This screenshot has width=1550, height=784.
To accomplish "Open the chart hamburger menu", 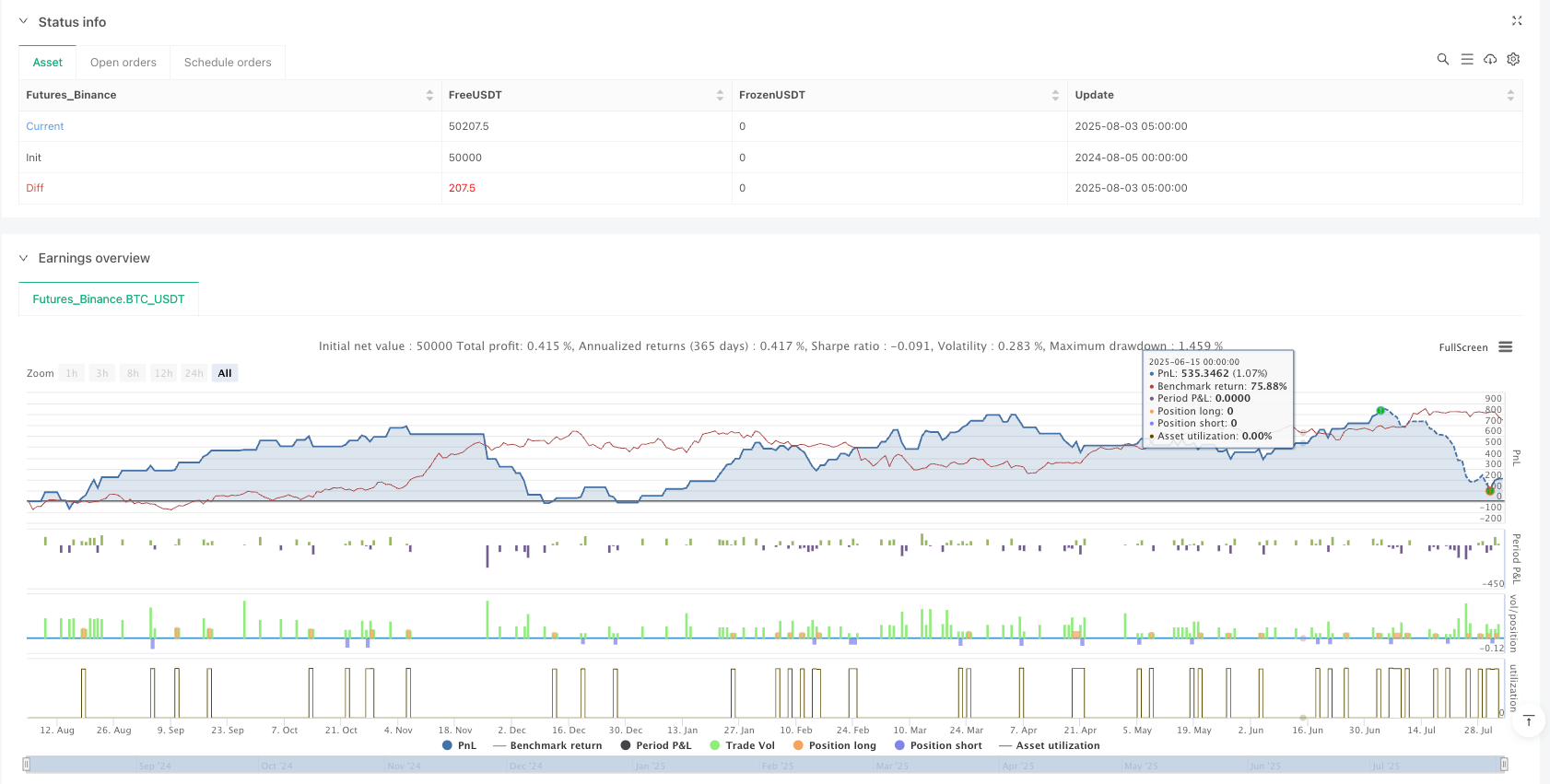I will click(x=1506, y=347).
